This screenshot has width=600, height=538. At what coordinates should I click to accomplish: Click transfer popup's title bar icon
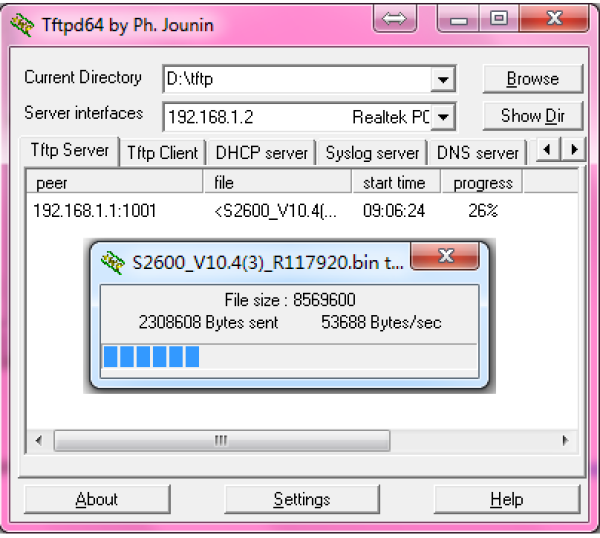(112, 262)
